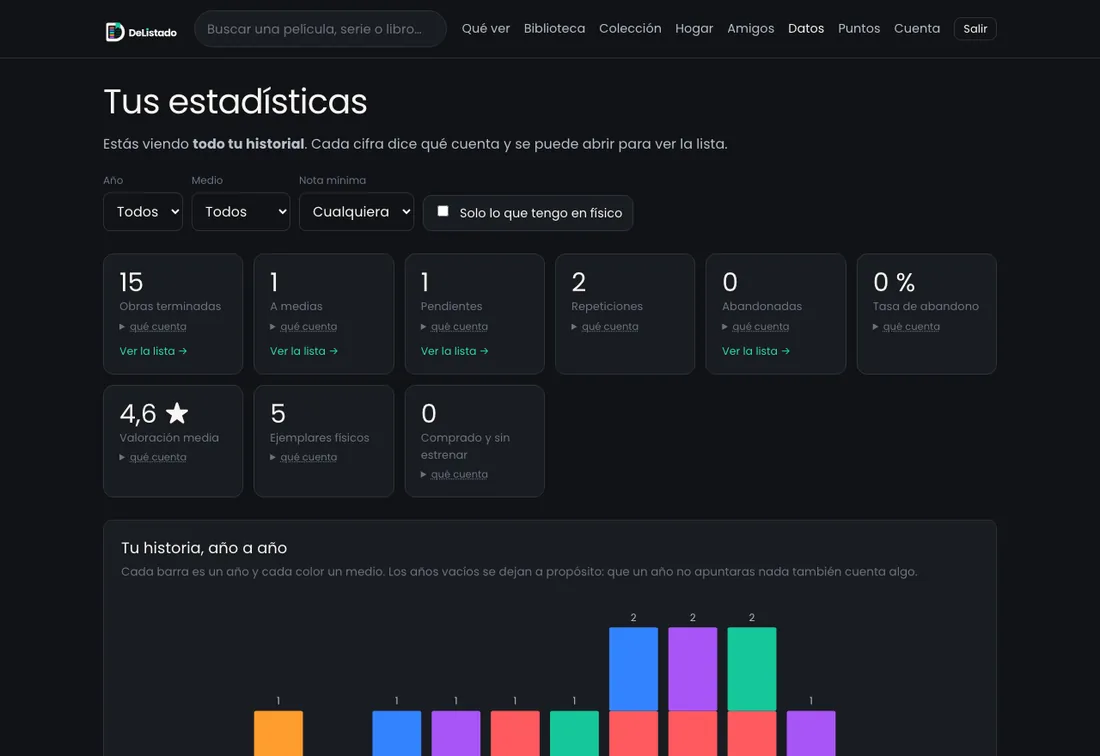The image size is (1100, 756).
Task: Expand qué cuenta under Tasa de abandono
Action: pos(906,327)
